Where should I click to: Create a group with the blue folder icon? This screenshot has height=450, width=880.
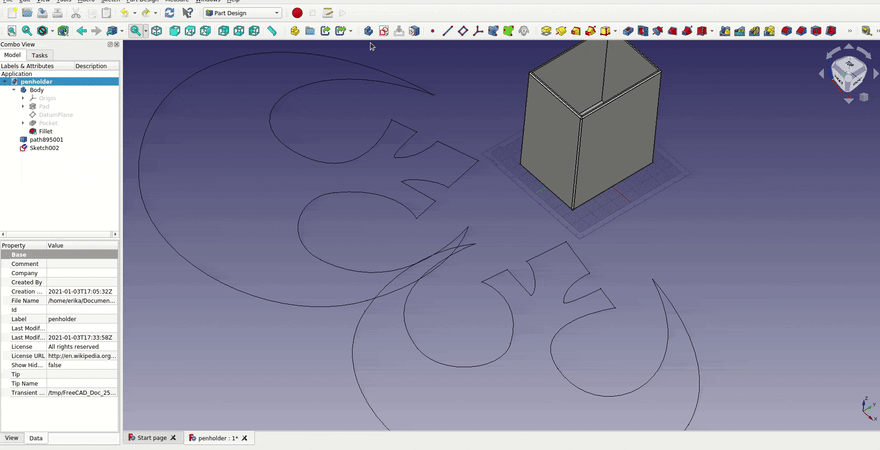click(x=310, y=31)
